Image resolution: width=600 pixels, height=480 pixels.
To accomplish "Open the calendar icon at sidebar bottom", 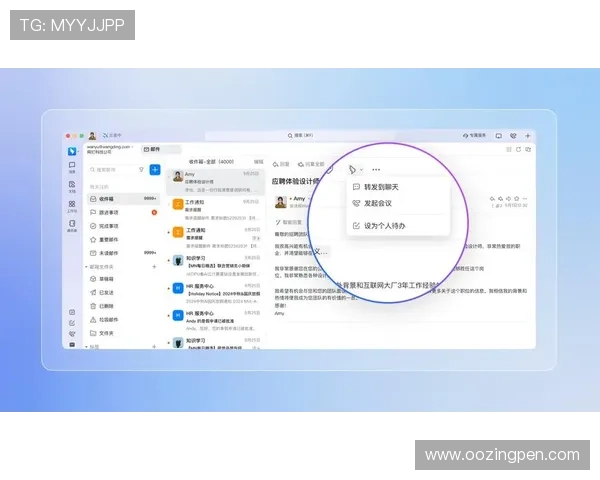I will pyautogui.click(x=72, y=312).
